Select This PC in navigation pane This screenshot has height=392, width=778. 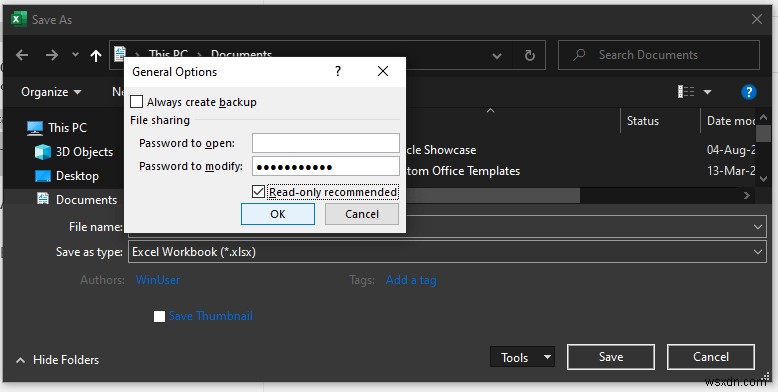[57, 128]
